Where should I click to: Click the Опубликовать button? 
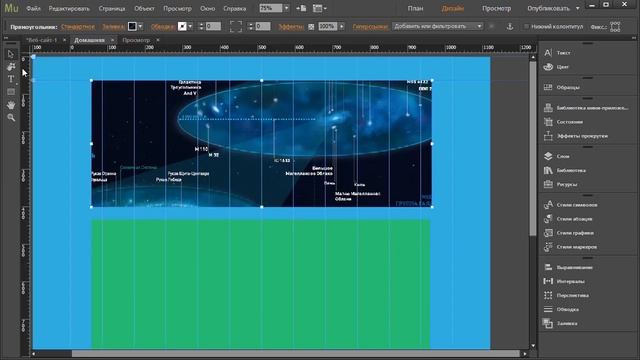[x=548, y=8]
